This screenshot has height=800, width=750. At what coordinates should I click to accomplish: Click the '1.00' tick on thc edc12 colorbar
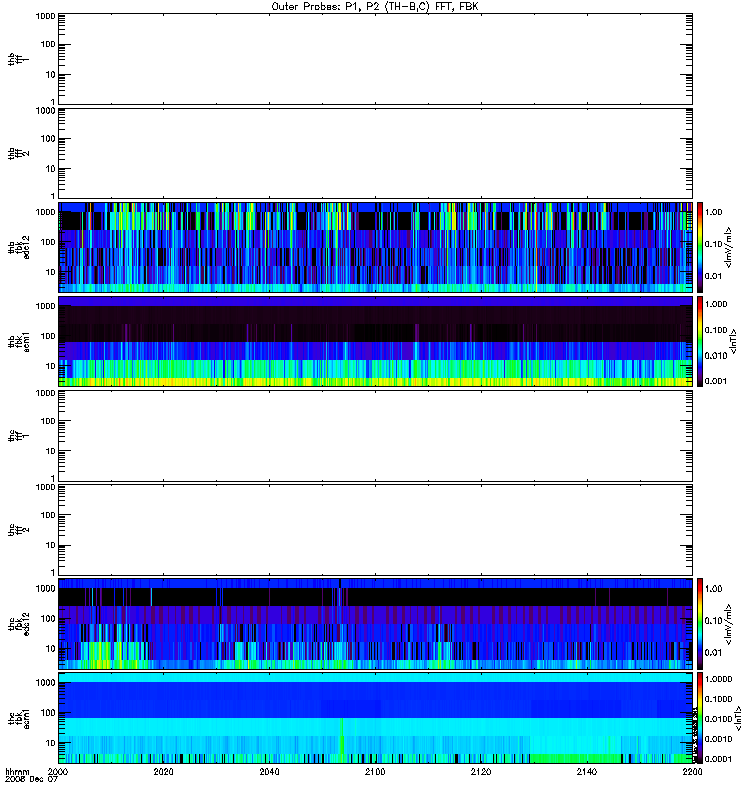[x=713, y=589]
